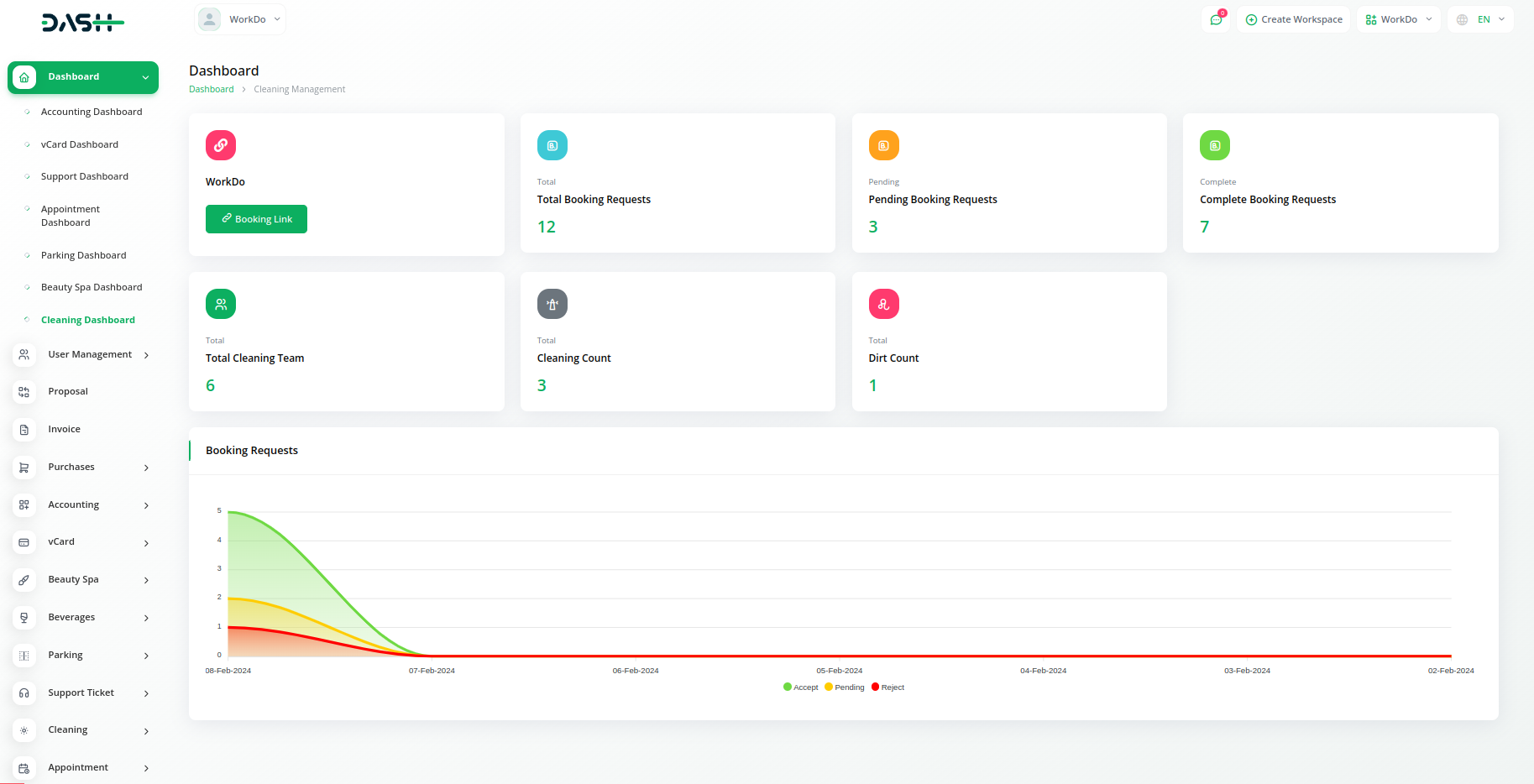Click the orange Pending Booking Requests icon
This screenshot has height=784, width=1534.
pyautogui.click(x=883, y=145)
